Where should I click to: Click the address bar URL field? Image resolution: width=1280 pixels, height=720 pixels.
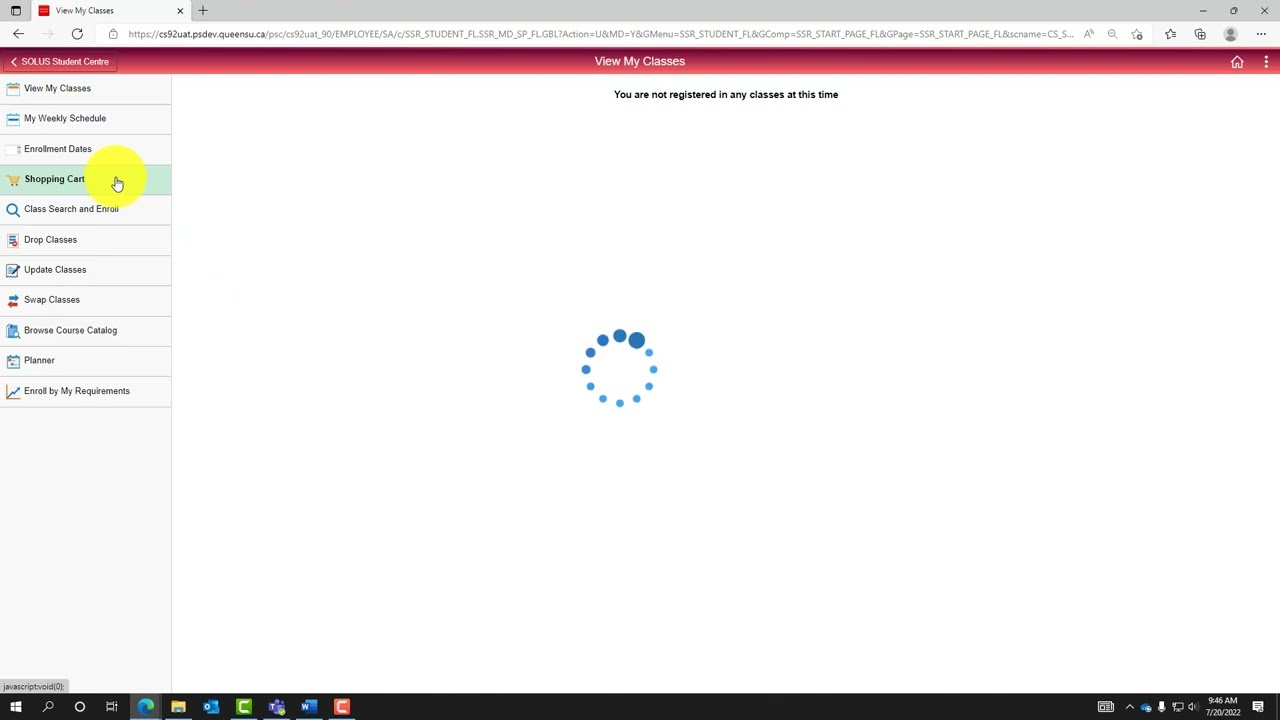(600, 34)
